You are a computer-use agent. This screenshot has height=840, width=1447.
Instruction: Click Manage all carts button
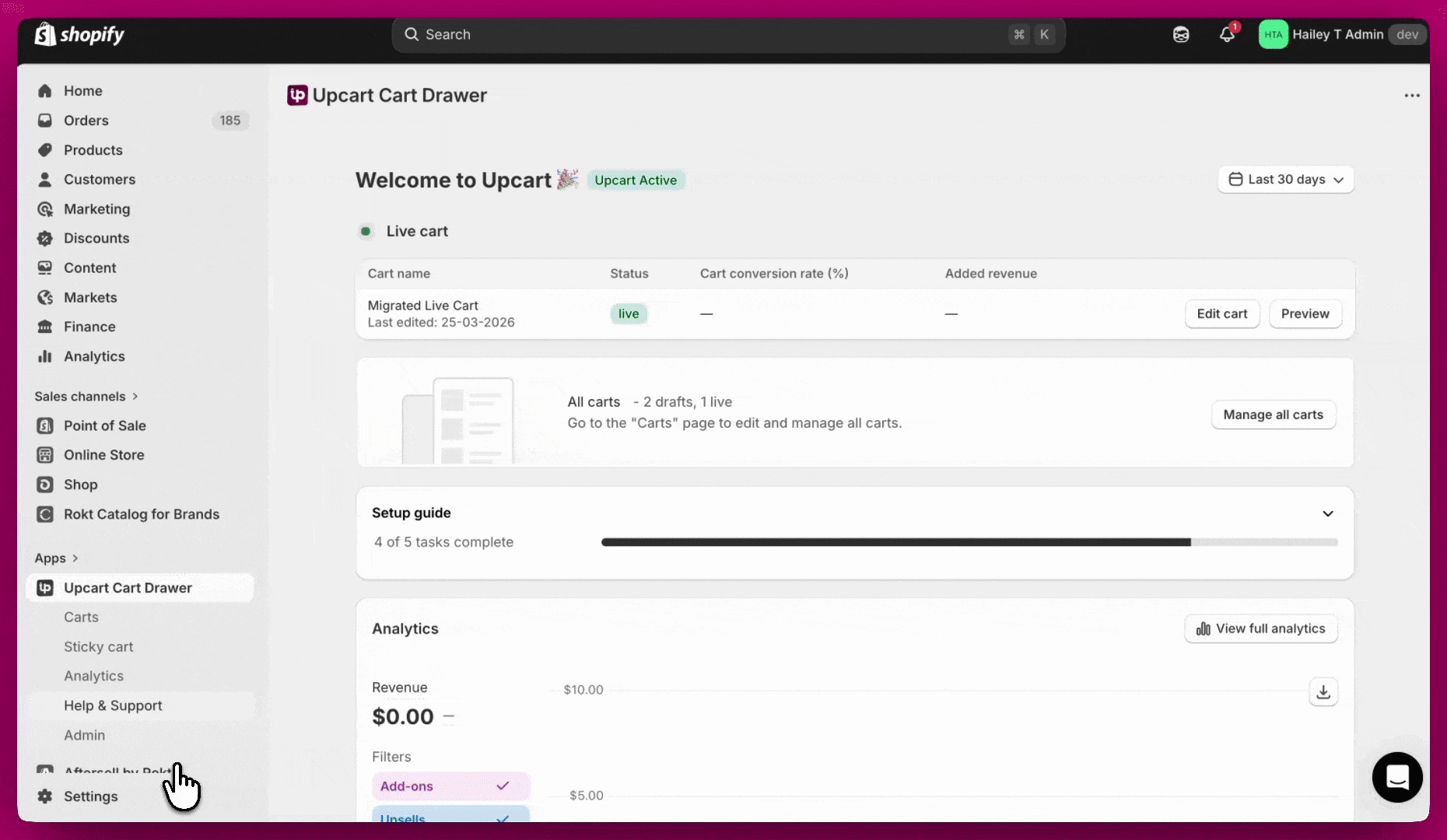coord(1273,415)
